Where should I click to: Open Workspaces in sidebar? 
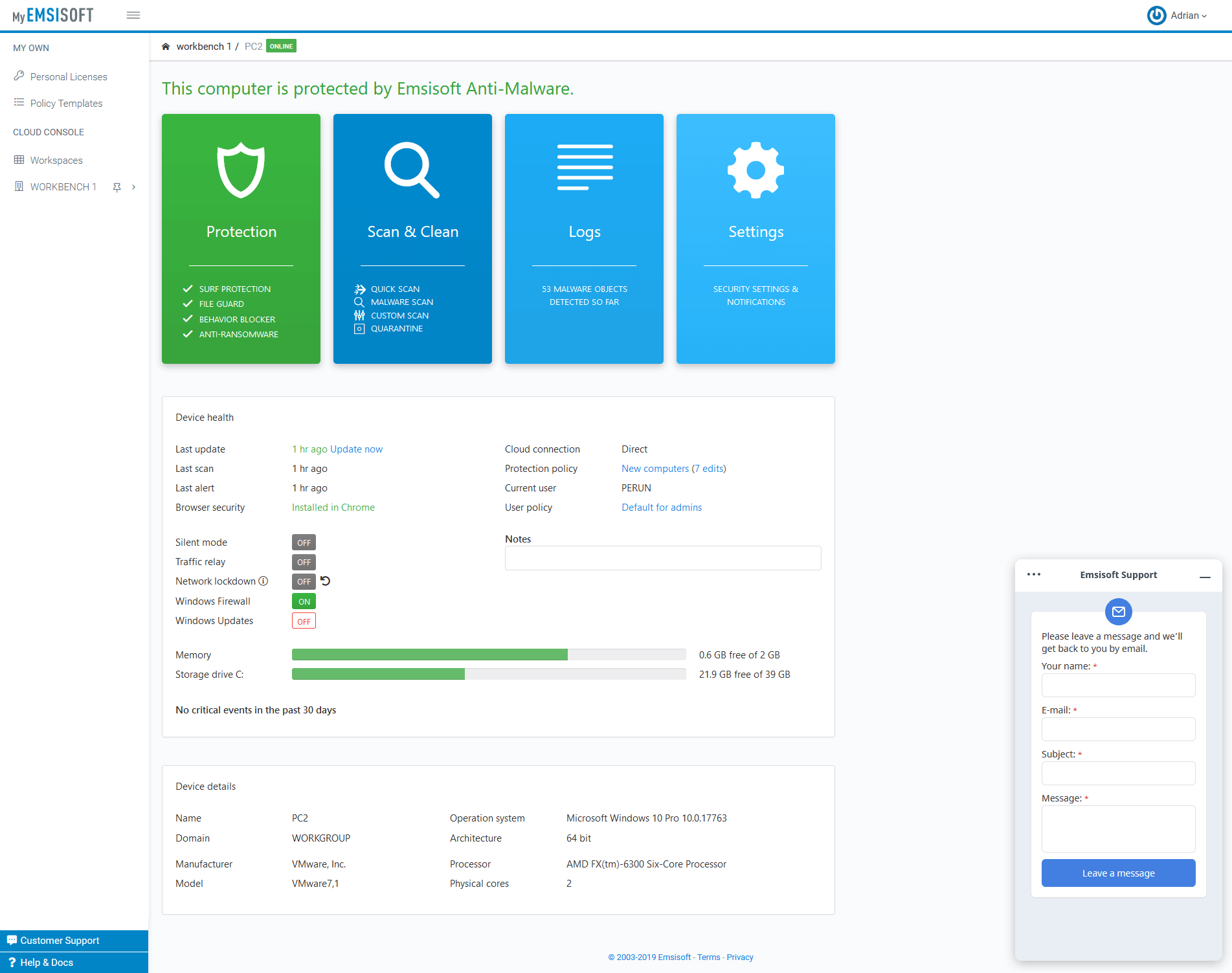56,160
